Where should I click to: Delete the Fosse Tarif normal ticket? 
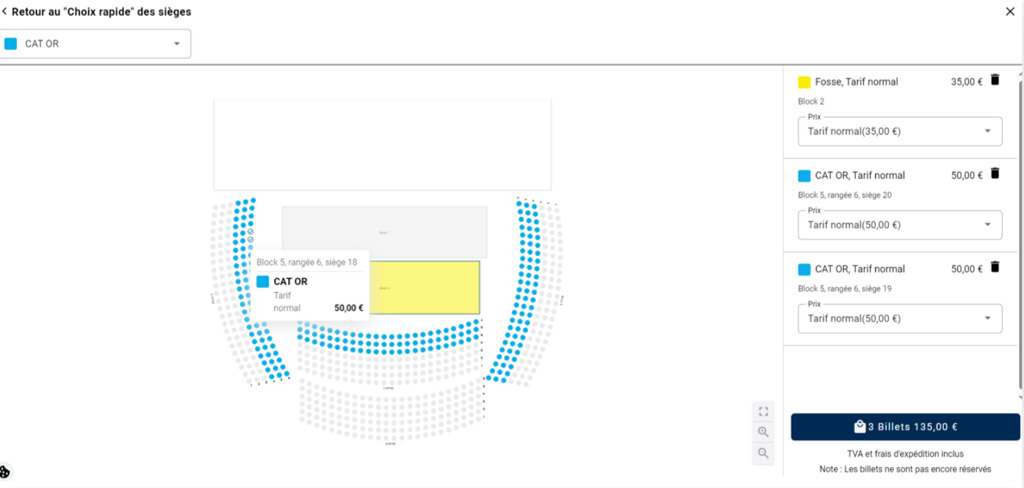tap(995, 80)
